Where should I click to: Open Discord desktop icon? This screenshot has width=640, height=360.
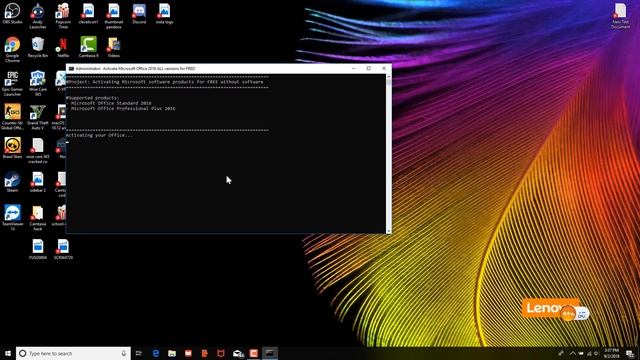pos(139,13)
